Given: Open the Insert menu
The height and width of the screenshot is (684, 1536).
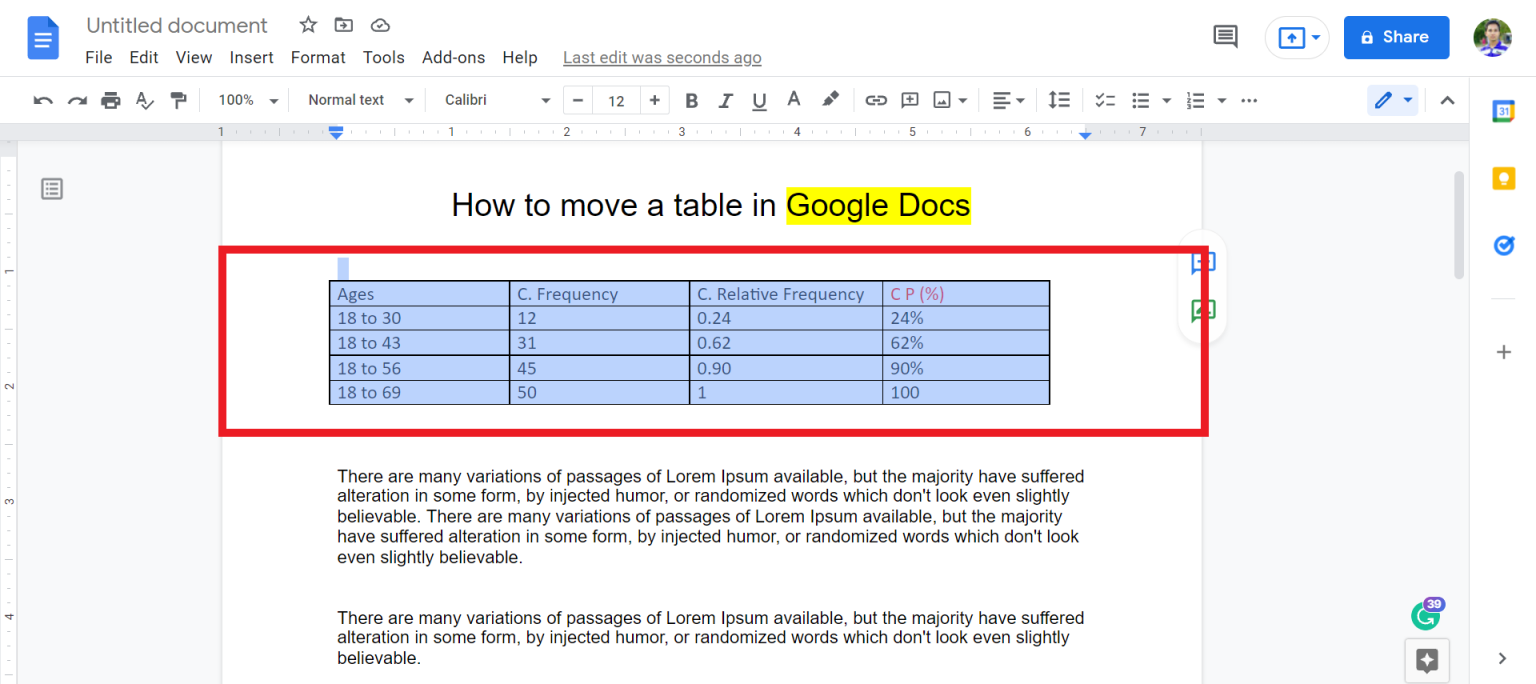Looking at the screenshot, I should click(x=251, y=57).
